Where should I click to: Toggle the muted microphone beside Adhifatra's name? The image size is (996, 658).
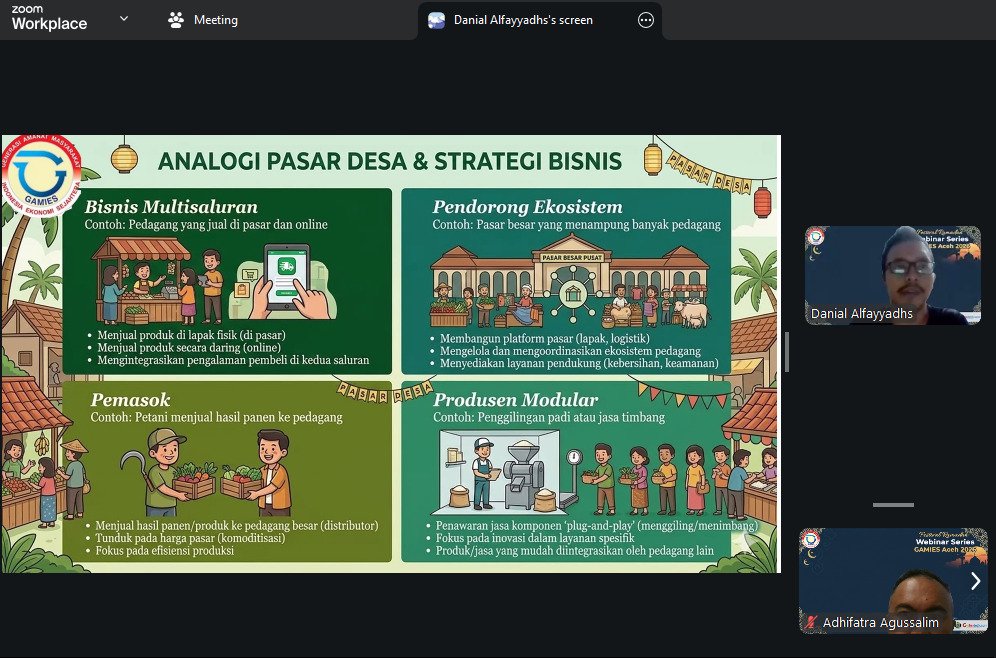(809, 622)
